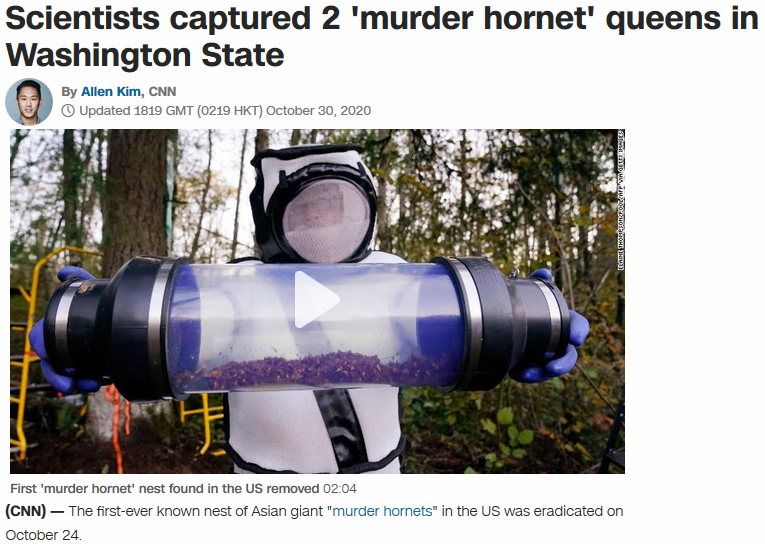Screen dimensions: 765x544
Task: Select the CNN label in the byline
Action: click(x=162, y=92)
